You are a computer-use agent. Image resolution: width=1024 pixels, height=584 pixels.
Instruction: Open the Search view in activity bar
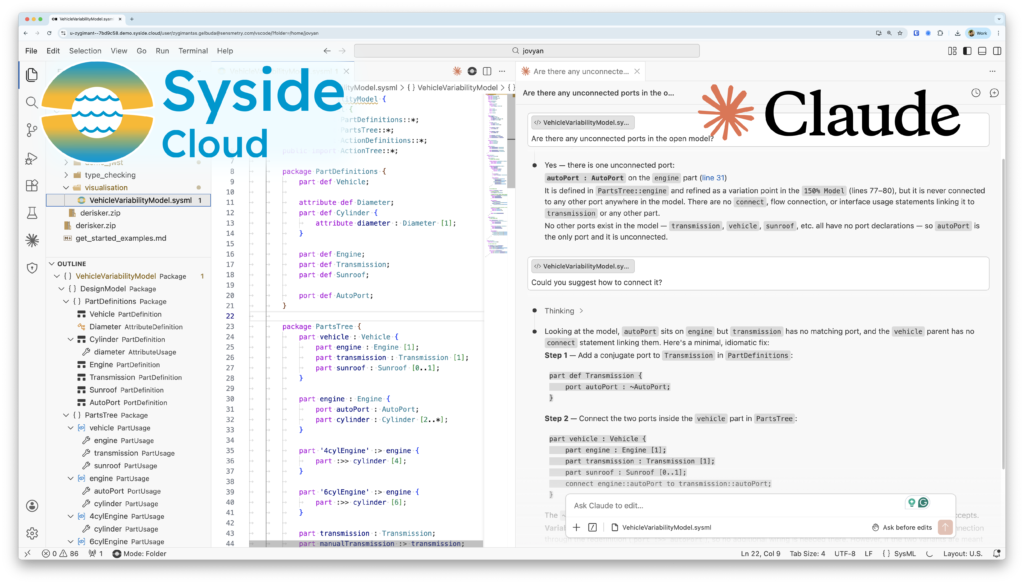pos(32,102)
